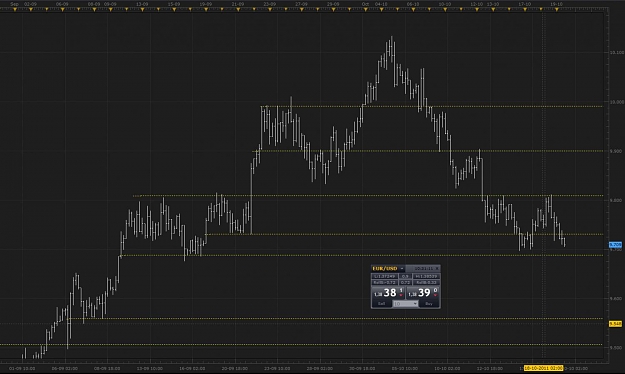Click the 9.900 price axis label
This screenshot has width=625, height=374.
tap(615, 151)
